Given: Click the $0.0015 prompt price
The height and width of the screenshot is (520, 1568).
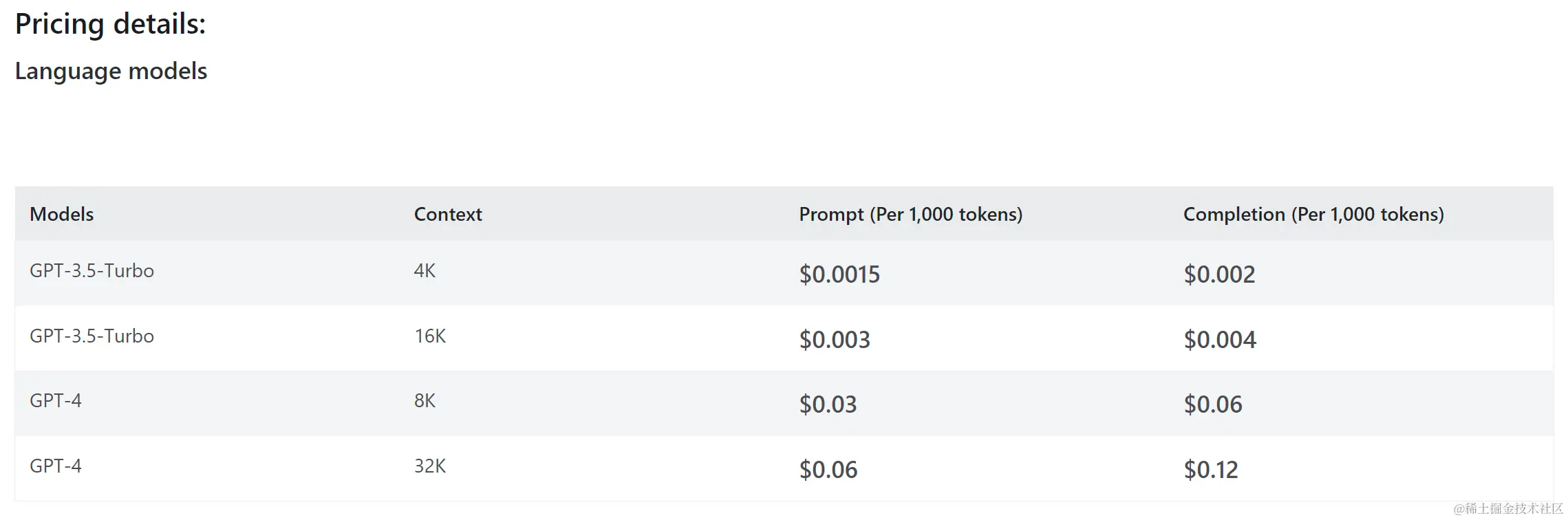Looking at the screenshot, I should [x=839, y=274].
